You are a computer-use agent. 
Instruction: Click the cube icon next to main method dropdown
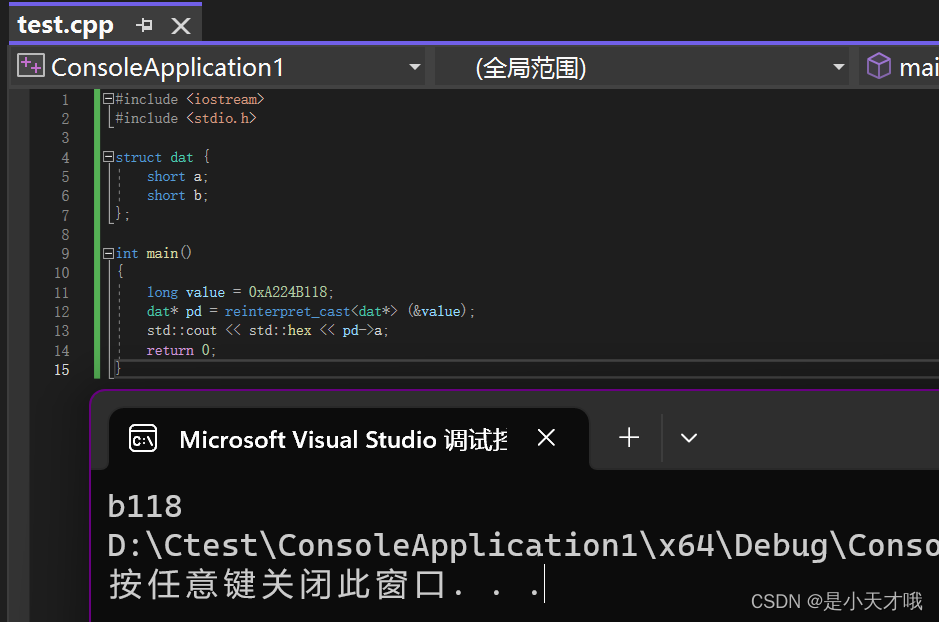coord(878,66)
